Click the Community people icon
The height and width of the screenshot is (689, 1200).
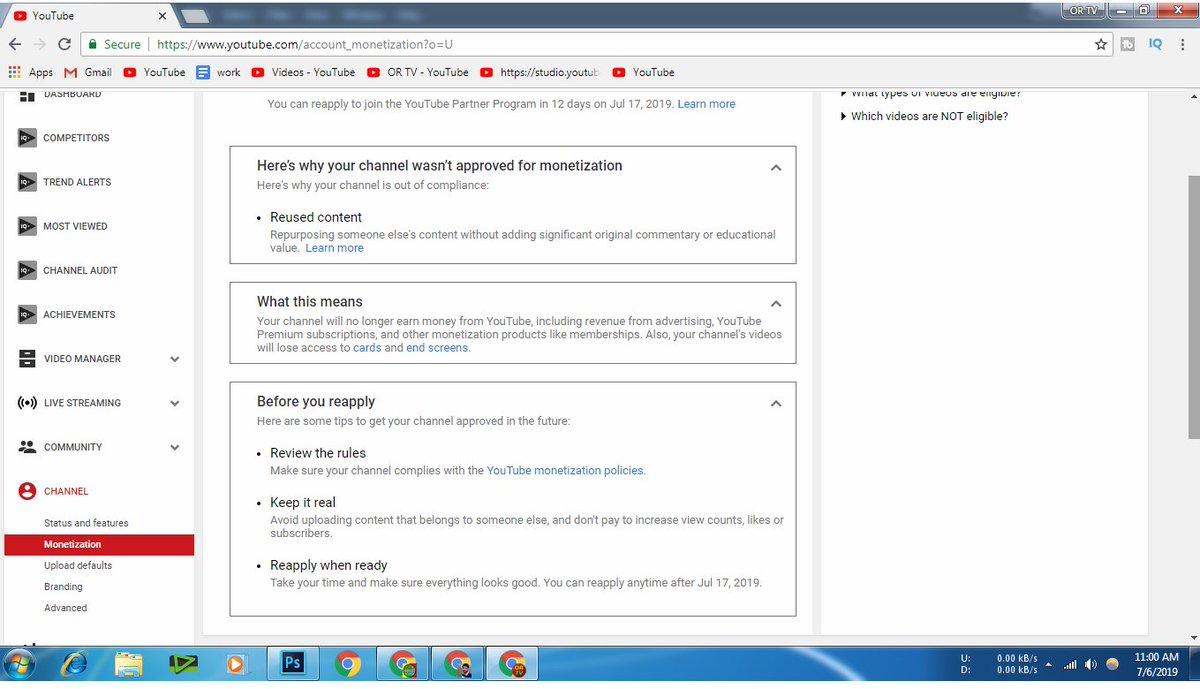[27, 447]
